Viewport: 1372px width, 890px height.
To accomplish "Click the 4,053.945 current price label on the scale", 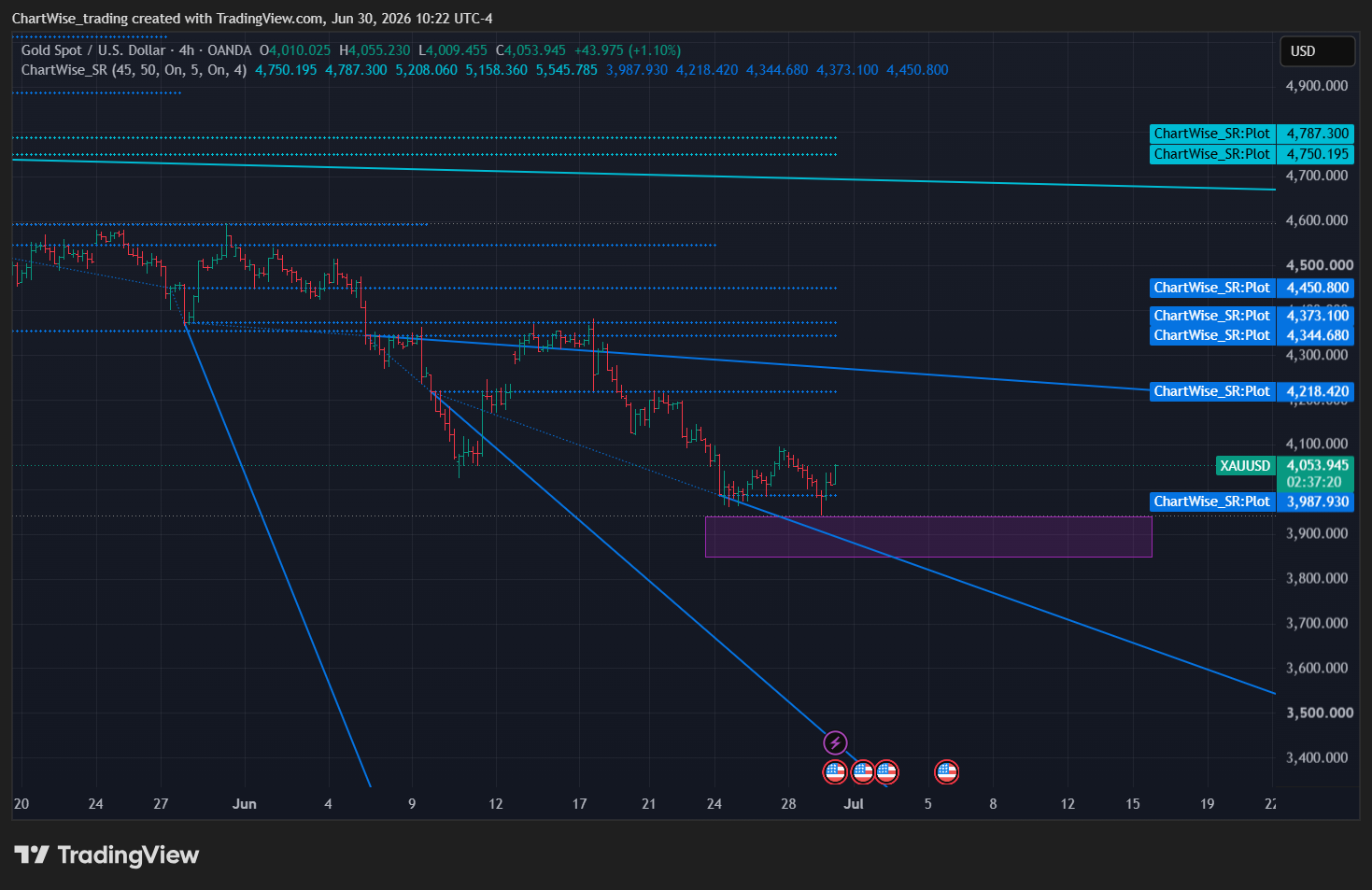I will [x=1317, y=465].
